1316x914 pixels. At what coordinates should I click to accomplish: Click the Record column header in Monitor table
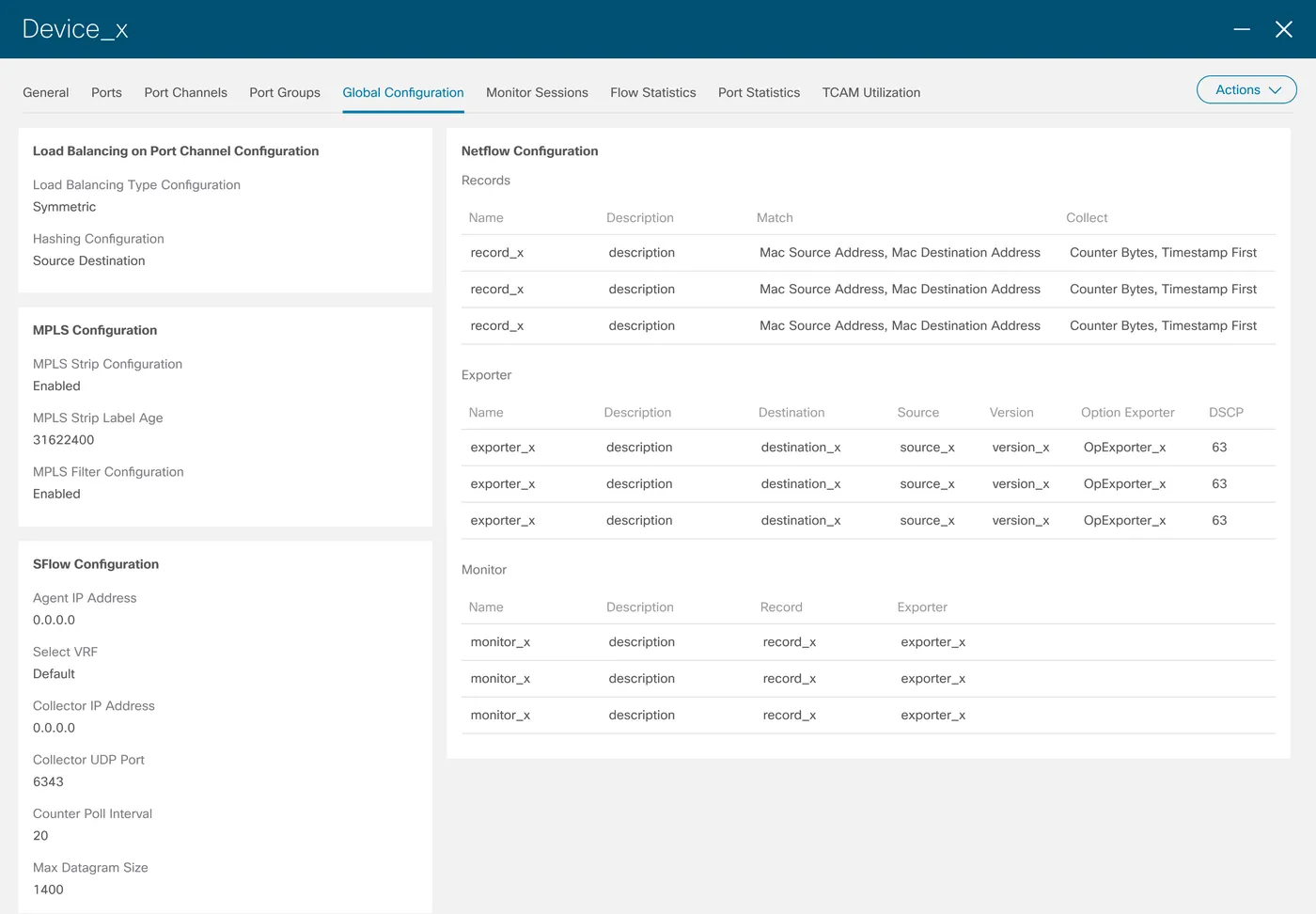(781, 607)
